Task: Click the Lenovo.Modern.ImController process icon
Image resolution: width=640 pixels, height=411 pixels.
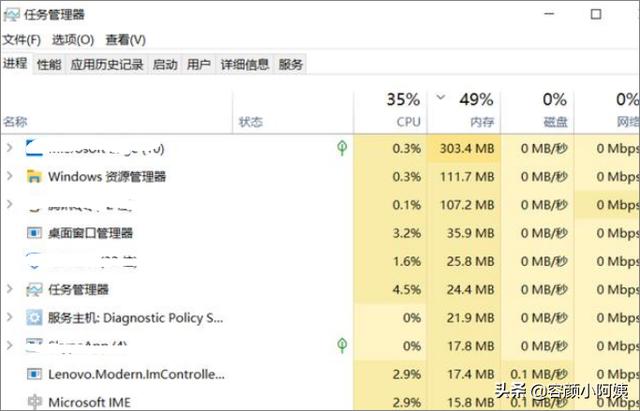Action: (x=34, y=374)
